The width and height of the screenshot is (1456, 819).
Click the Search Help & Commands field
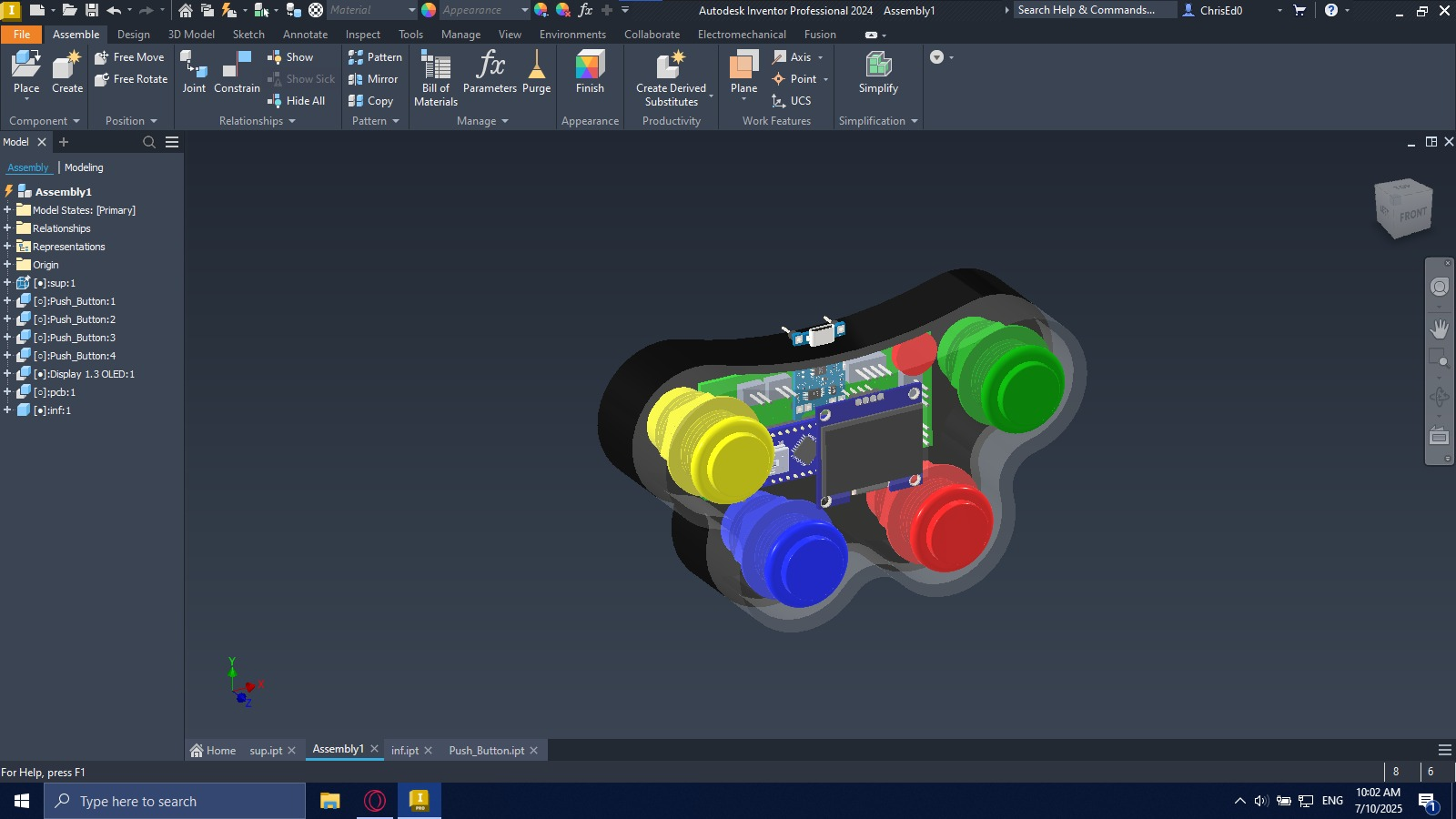(x=1095, y=10)
